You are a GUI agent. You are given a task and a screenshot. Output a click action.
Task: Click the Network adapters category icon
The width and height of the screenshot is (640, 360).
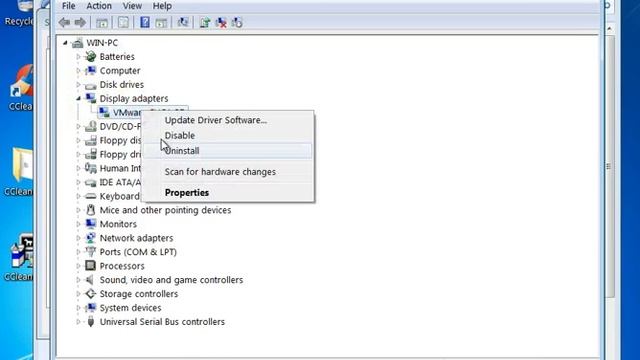click(x=91, y=238)
